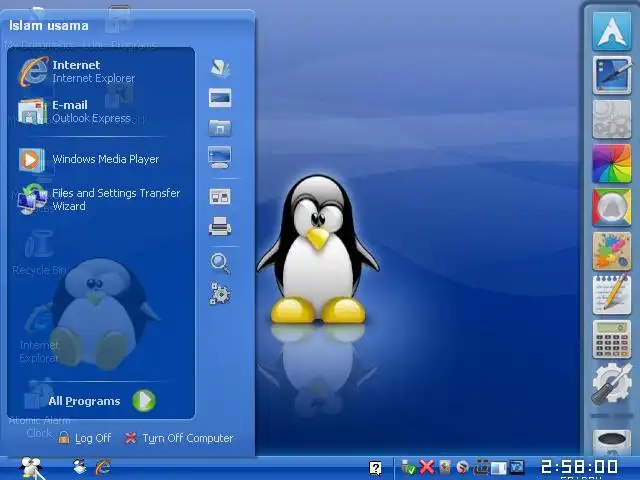Click the question mark help icon on taskbar
Viewport: 640px width, 480px height.
376,468
